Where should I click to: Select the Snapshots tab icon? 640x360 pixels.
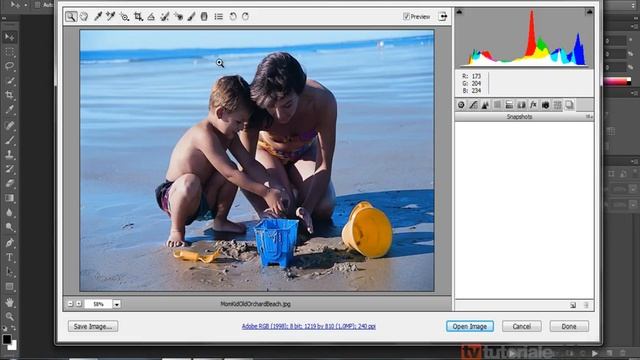coord(569,105)
